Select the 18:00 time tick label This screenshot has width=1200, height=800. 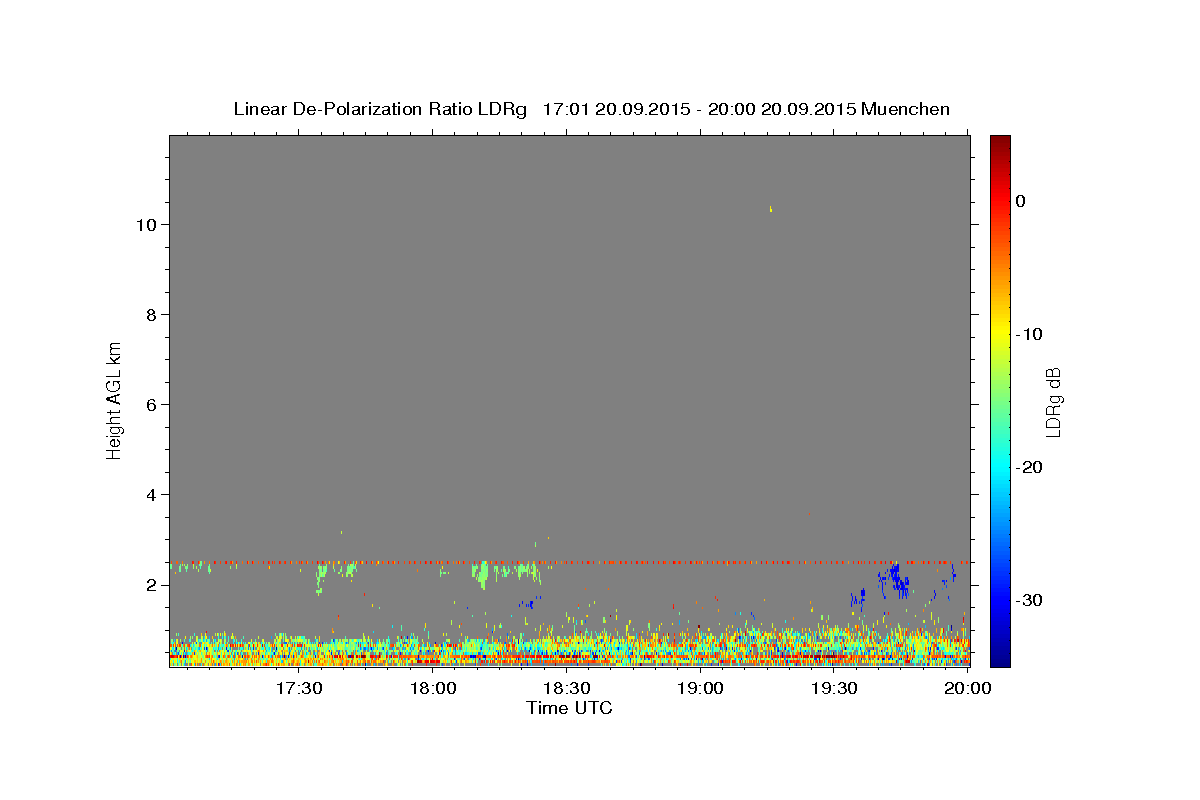tap(433, 688)
